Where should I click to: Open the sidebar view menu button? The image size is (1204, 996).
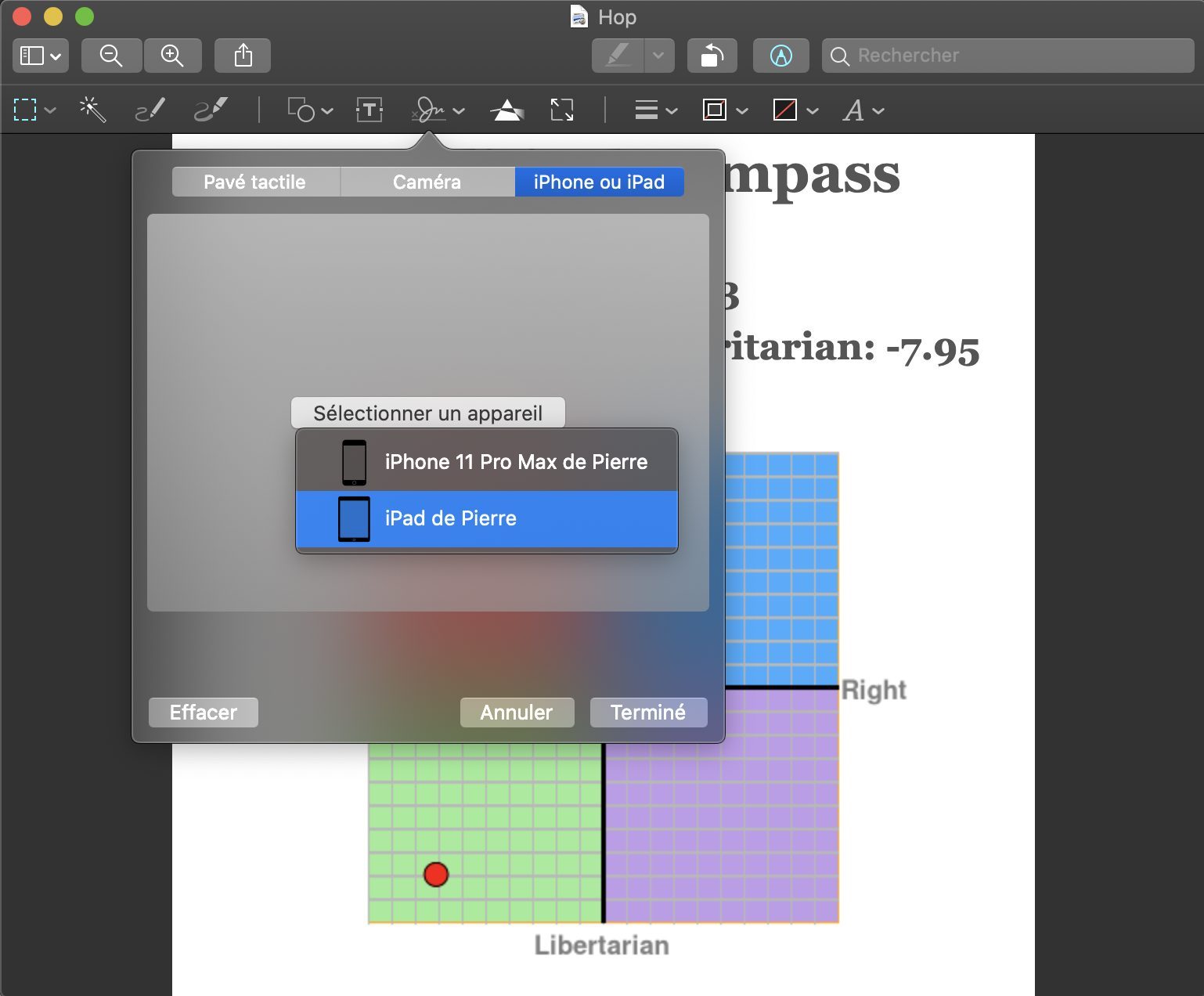[x=41, y=56]
